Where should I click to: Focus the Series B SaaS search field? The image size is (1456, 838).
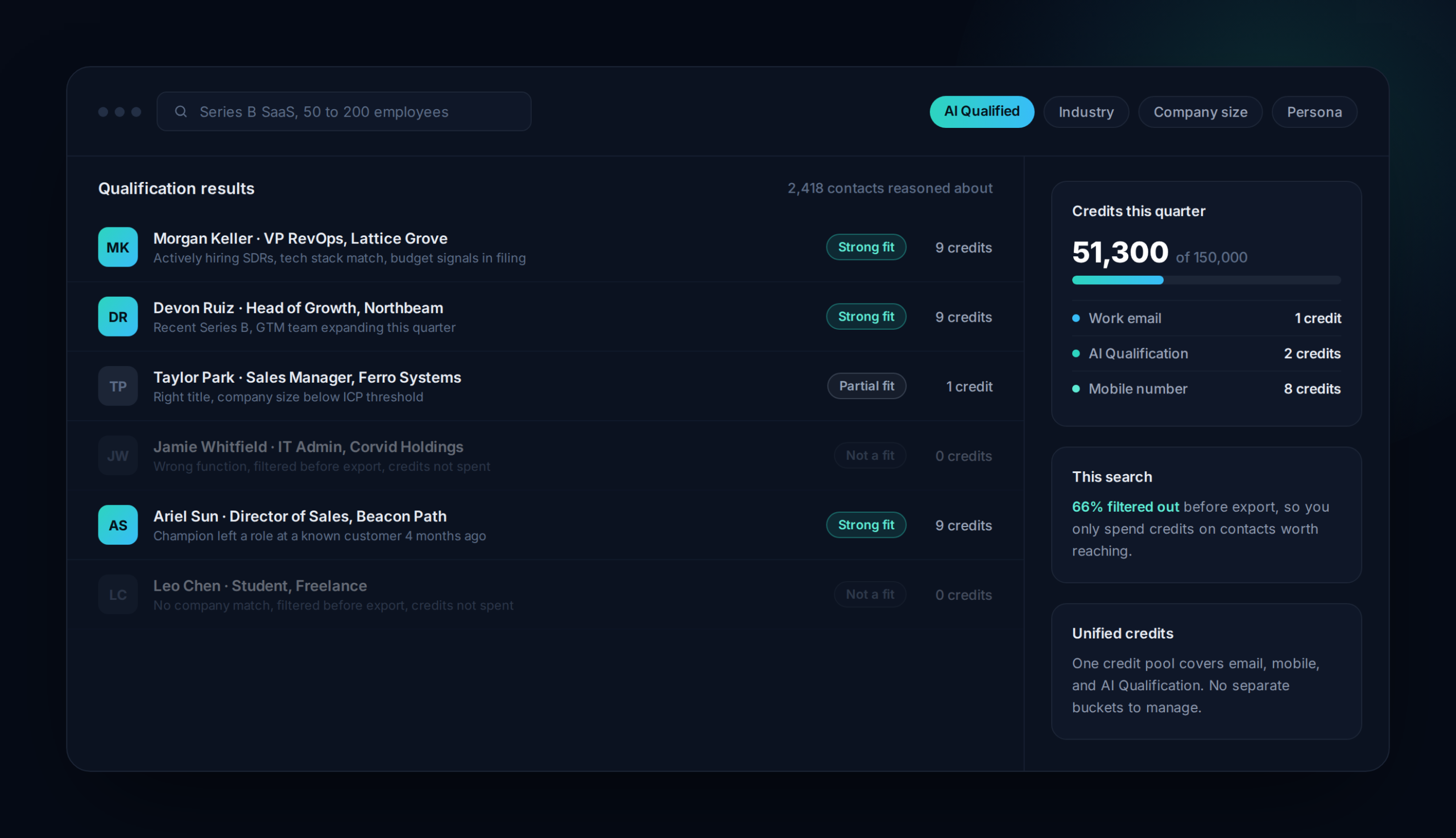tap(344, 111)
